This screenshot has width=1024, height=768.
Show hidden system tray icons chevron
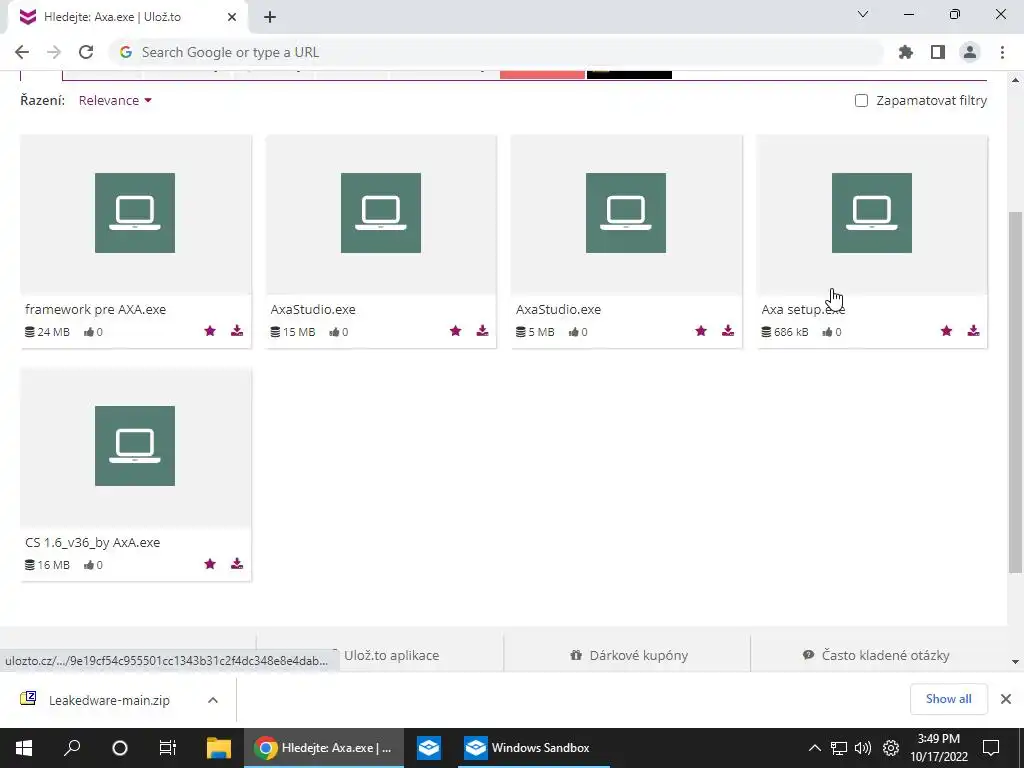(x=814, y=748)
